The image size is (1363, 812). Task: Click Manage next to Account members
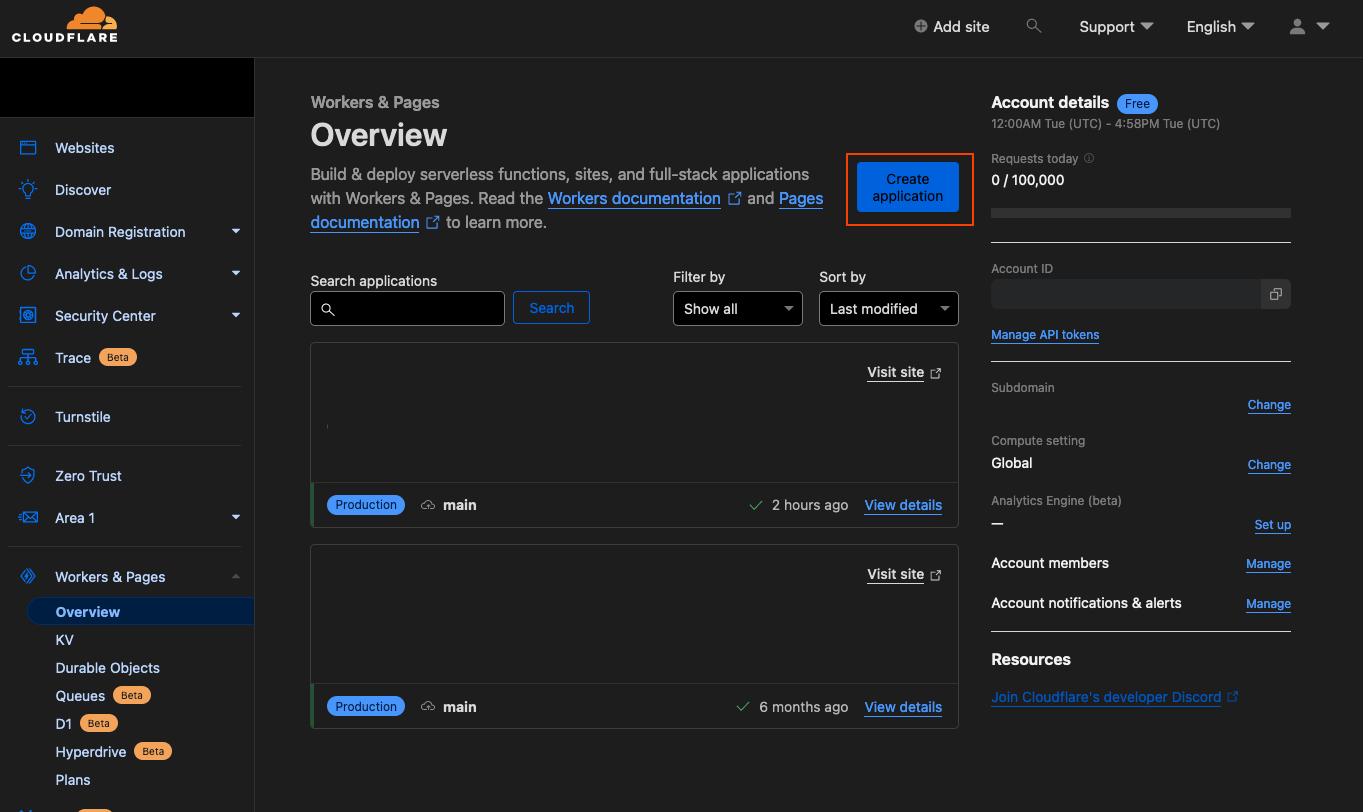[x=1268, y=564]
